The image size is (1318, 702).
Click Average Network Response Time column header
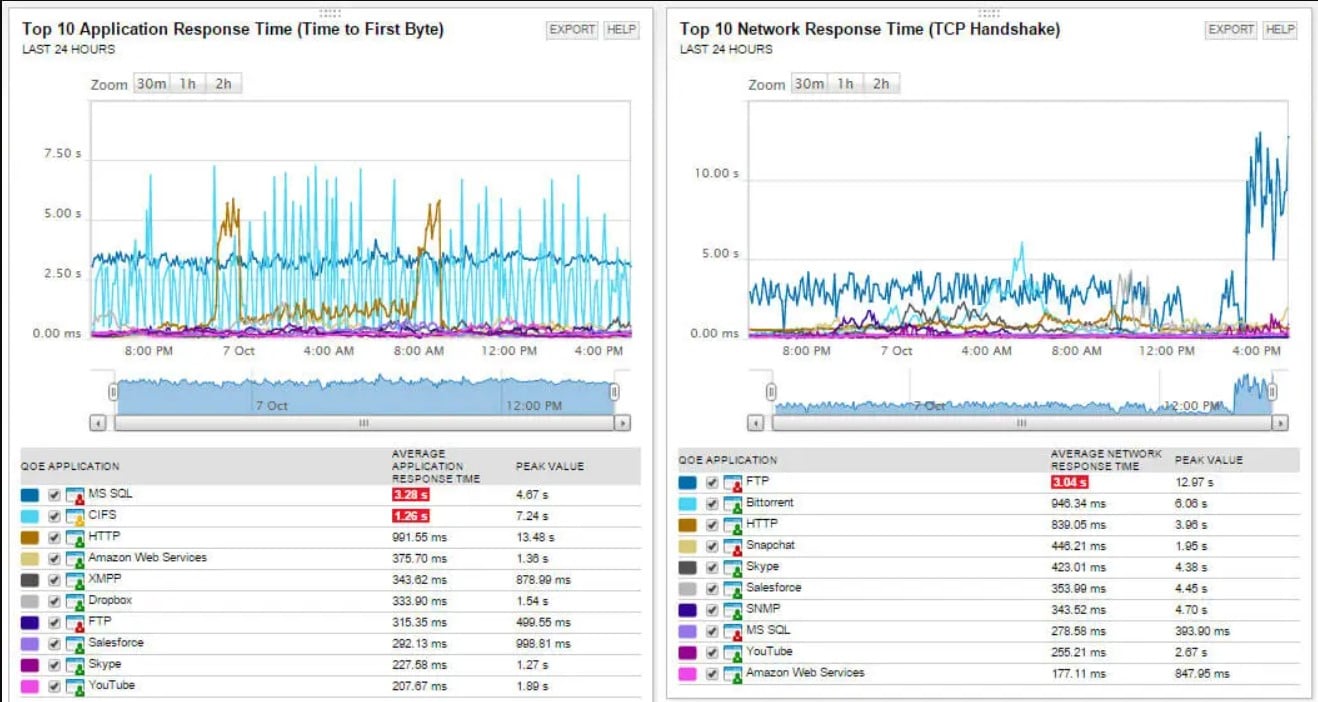tap(1106, 460)
